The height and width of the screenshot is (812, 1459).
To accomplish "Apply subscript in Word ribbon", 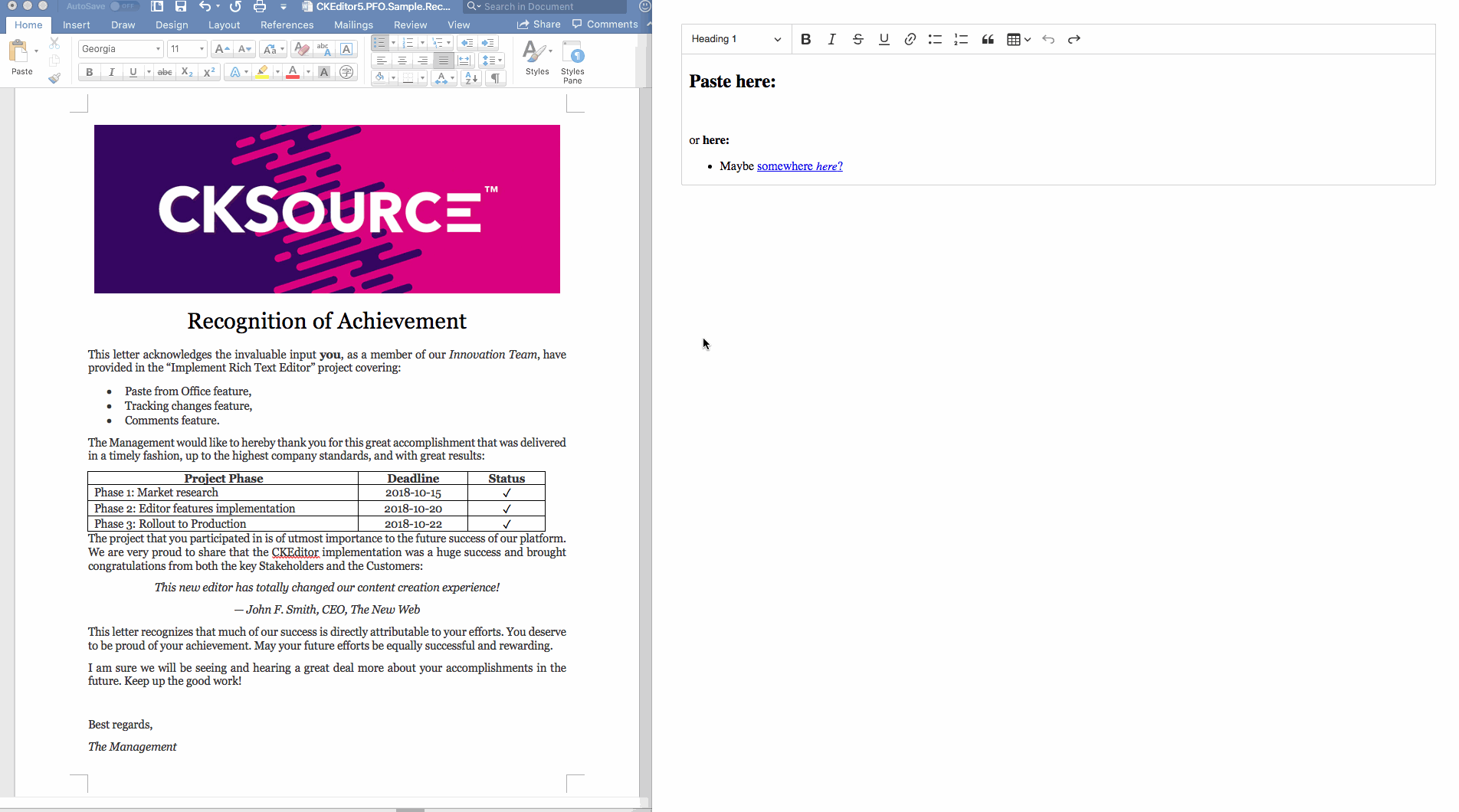I will (x=187, y=72).
